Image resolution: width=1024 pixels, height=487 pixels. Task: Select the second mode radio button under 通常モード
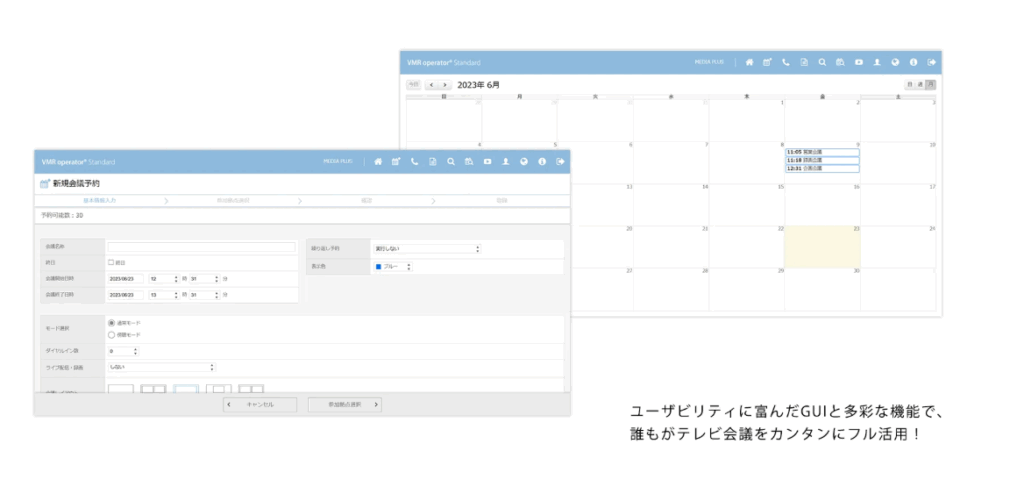click(111, 335)
